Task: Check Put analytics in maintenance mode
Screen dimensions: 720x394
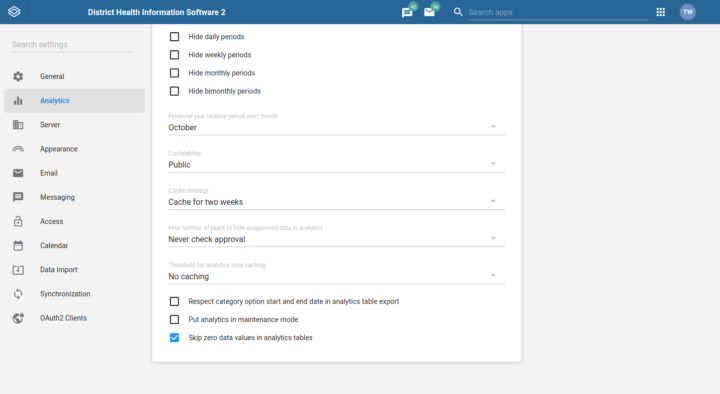Action: [x=174, y=320]
